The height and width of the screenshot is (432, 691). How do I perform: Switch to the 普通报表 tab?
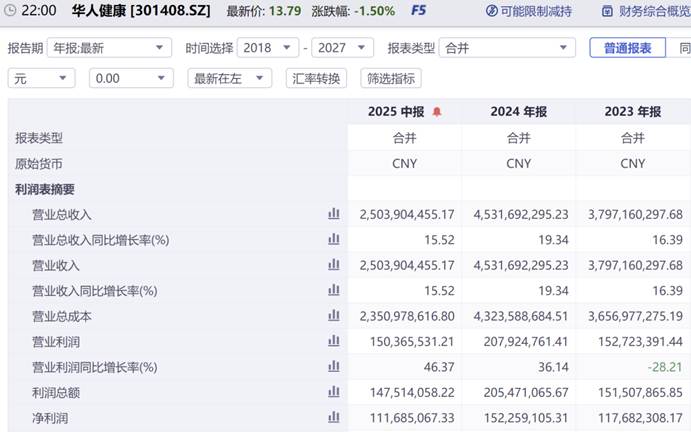point(627,48)
